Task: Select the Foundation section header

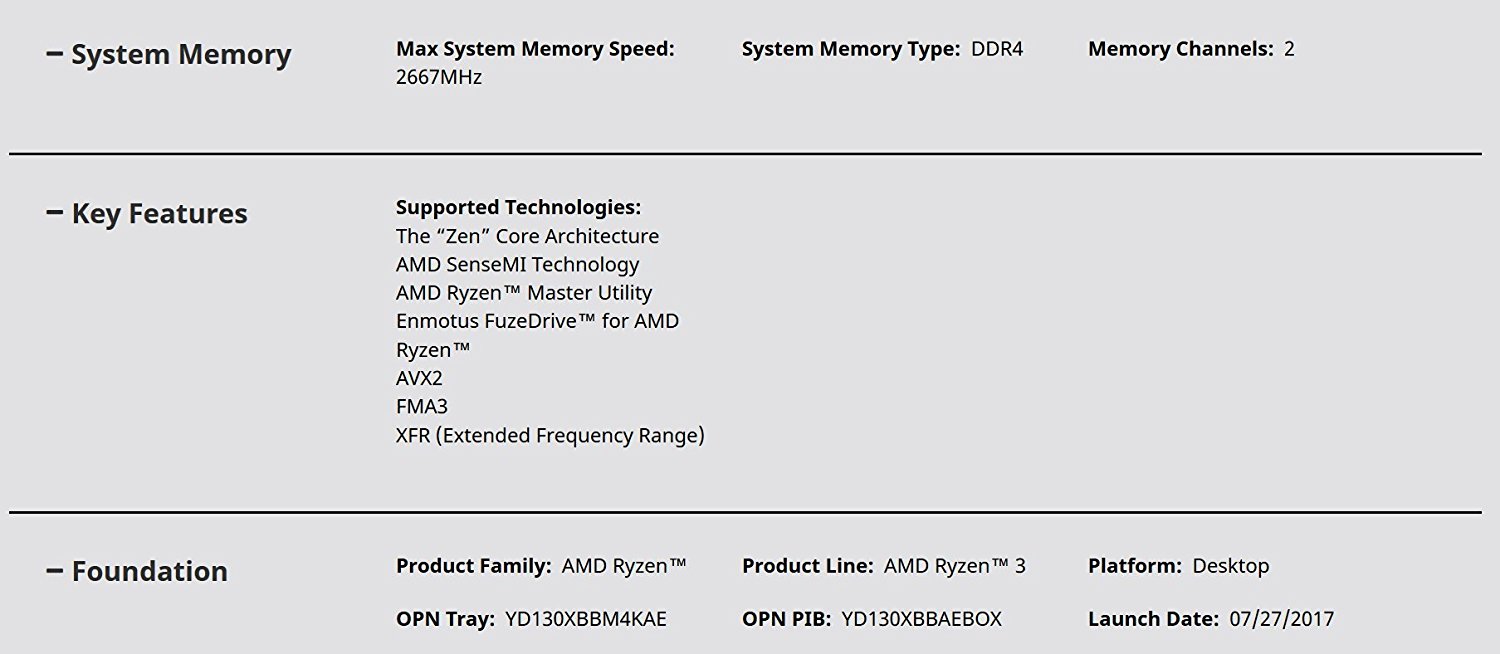Action: tap(148, 572)
